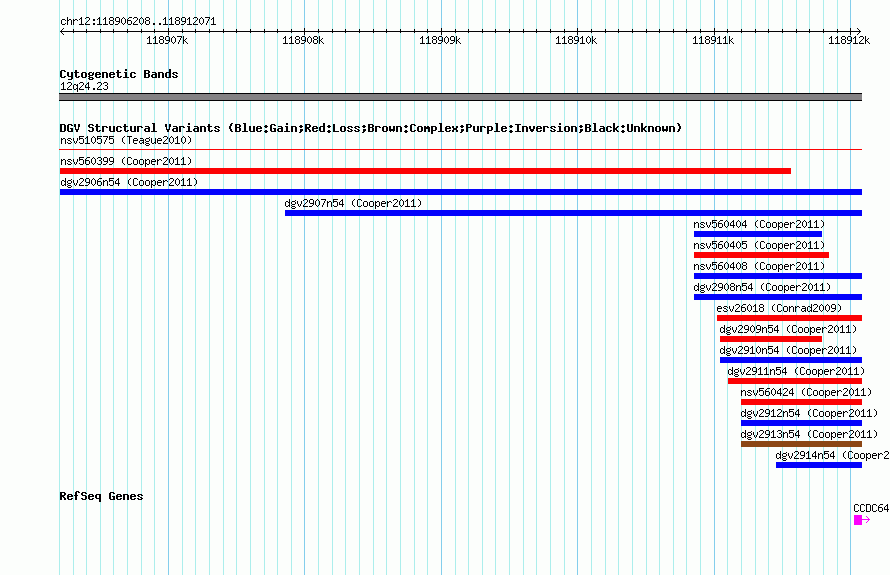Click the dgv2906n54 blue gain bar
890x575 pixels.
461,192
